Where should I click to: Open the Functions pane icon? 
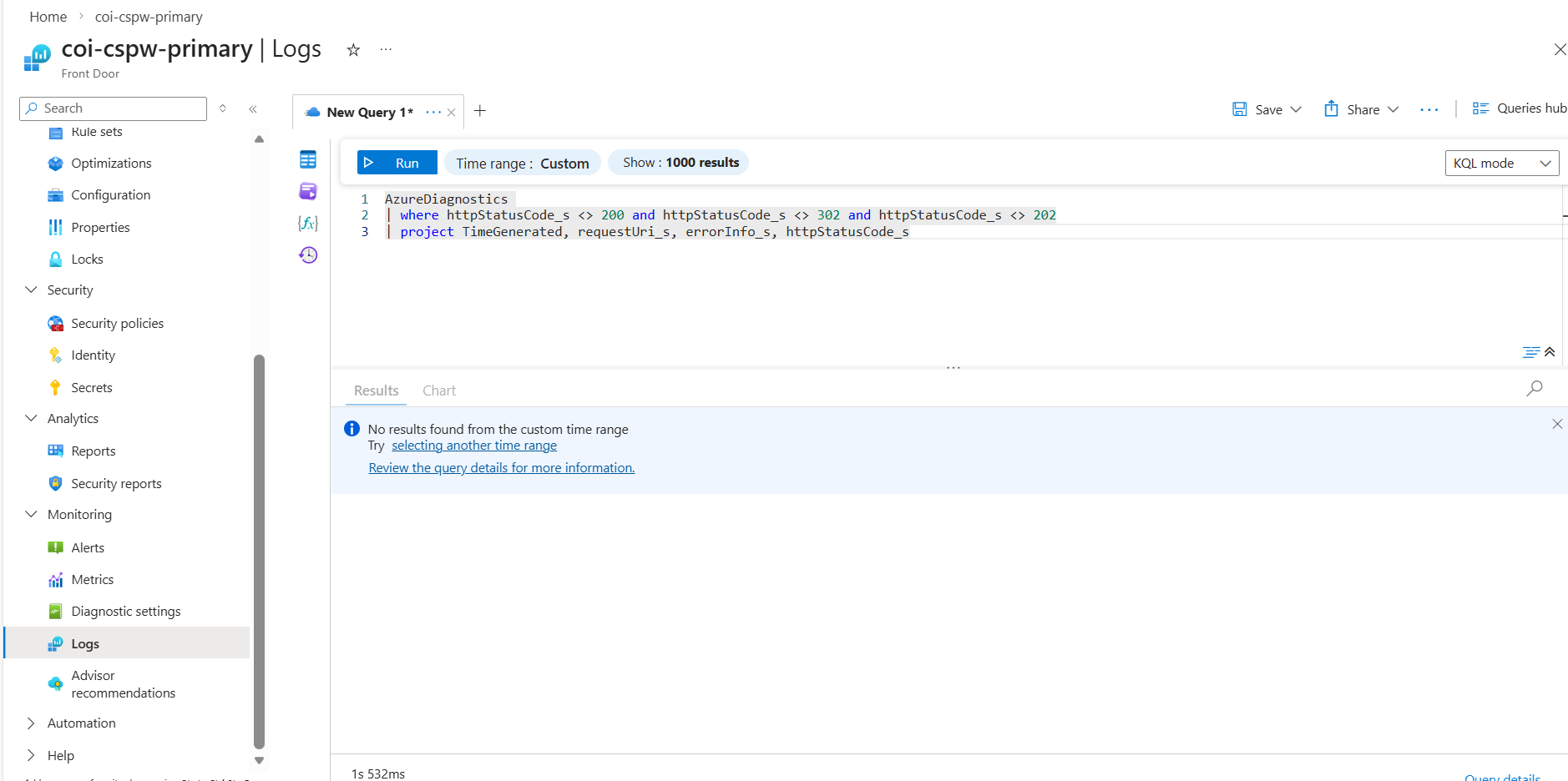point(308,223)
